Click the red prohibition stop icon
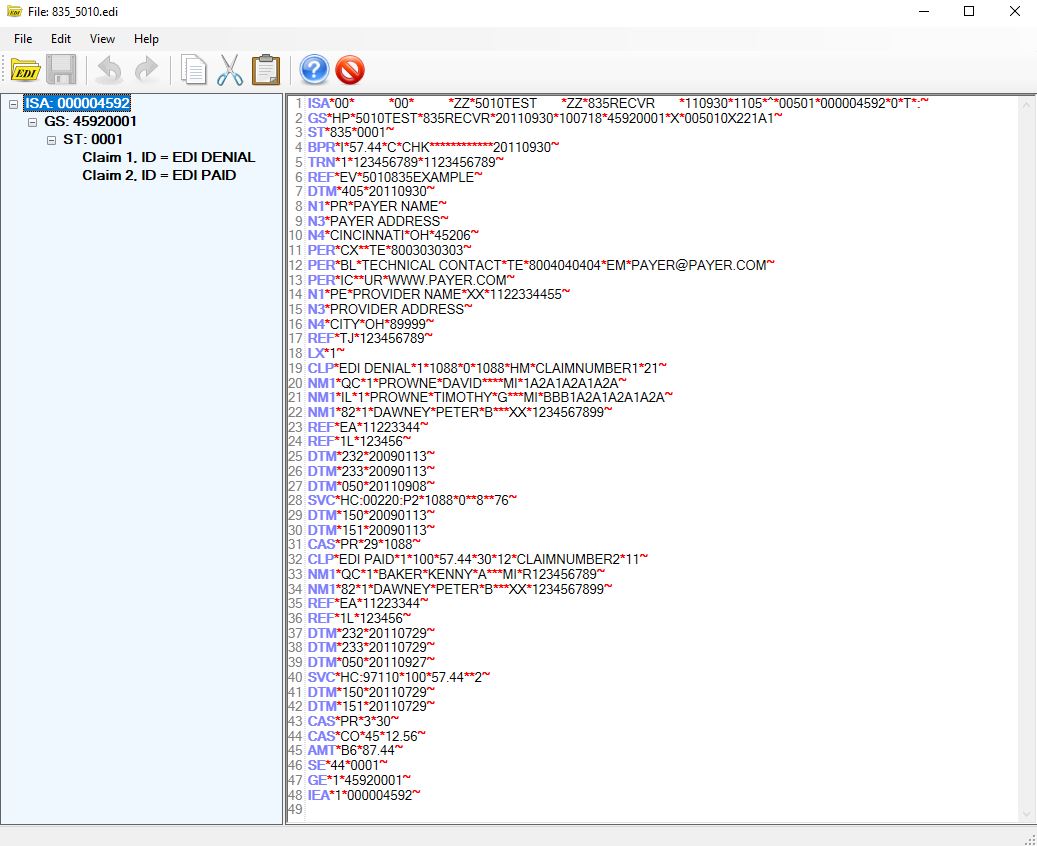 tap(350, 69)
